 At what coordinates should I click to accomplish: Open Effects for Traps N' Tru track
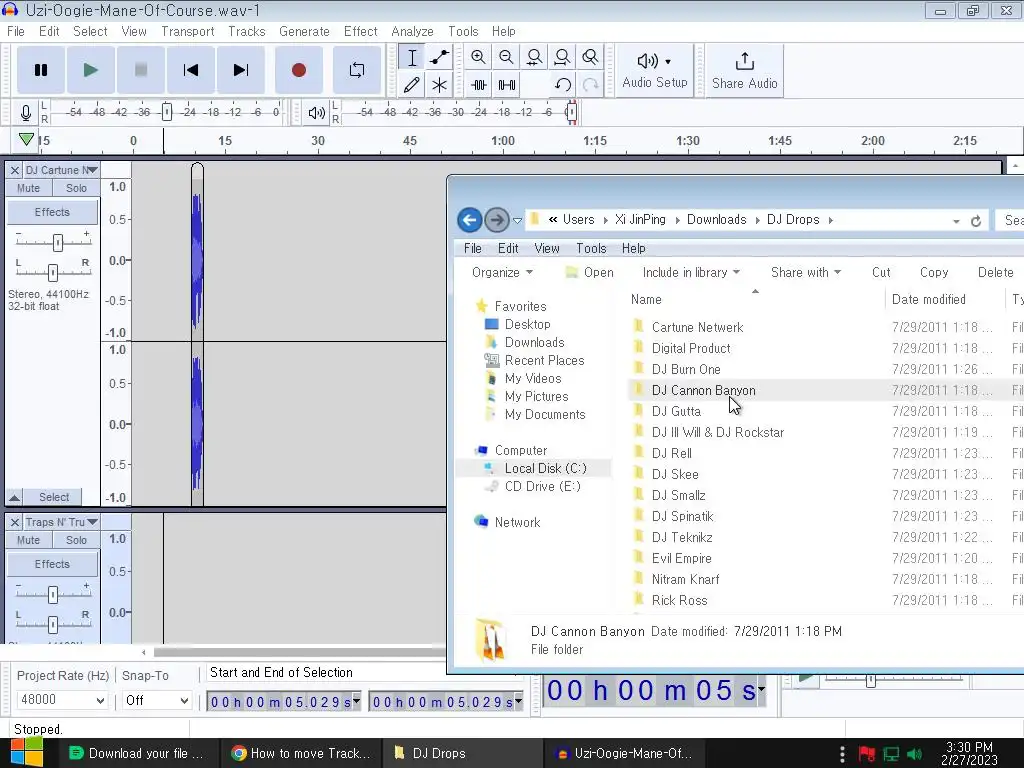click(52, 564)
